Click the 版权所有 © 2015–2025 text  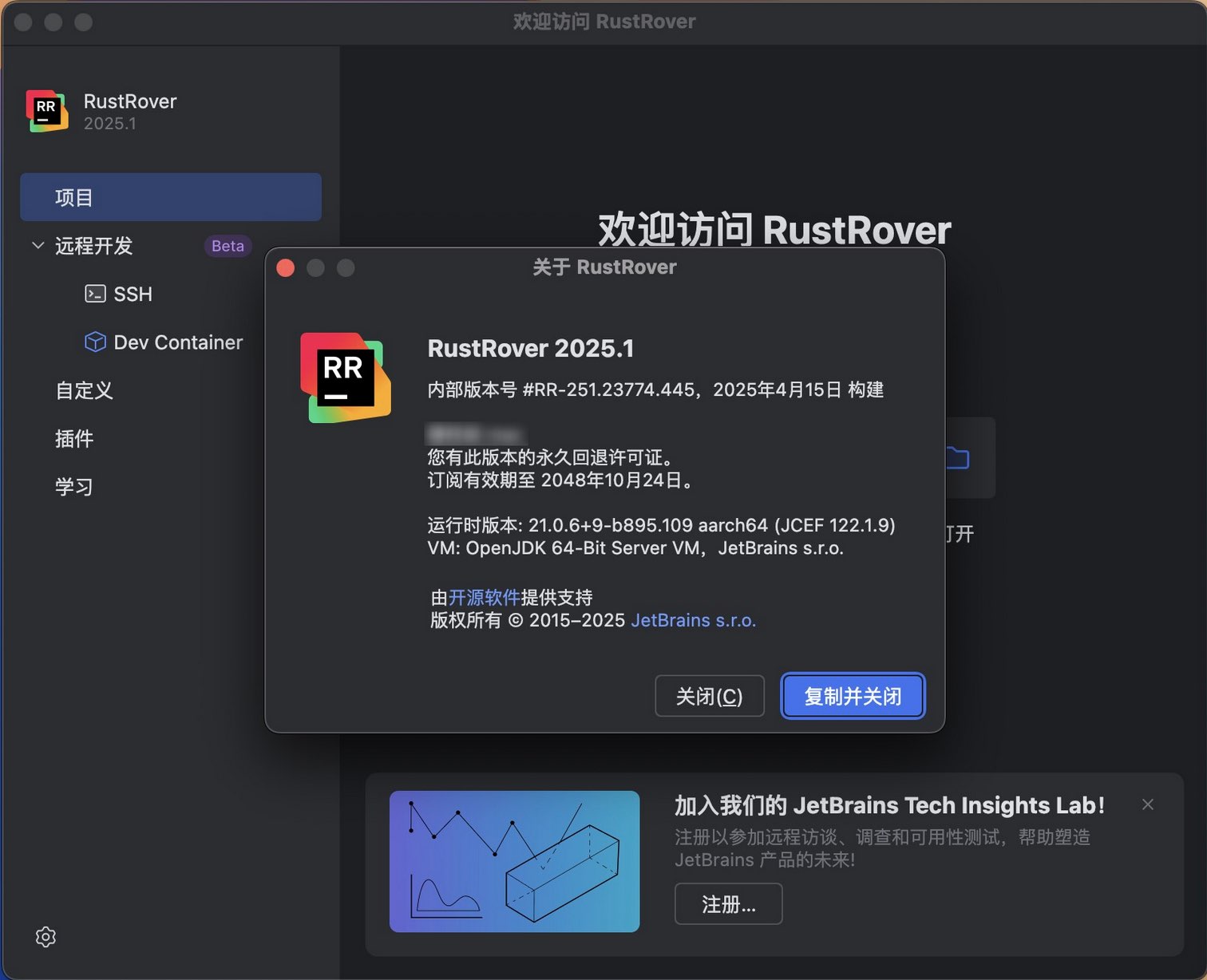(x=528, y=621)
